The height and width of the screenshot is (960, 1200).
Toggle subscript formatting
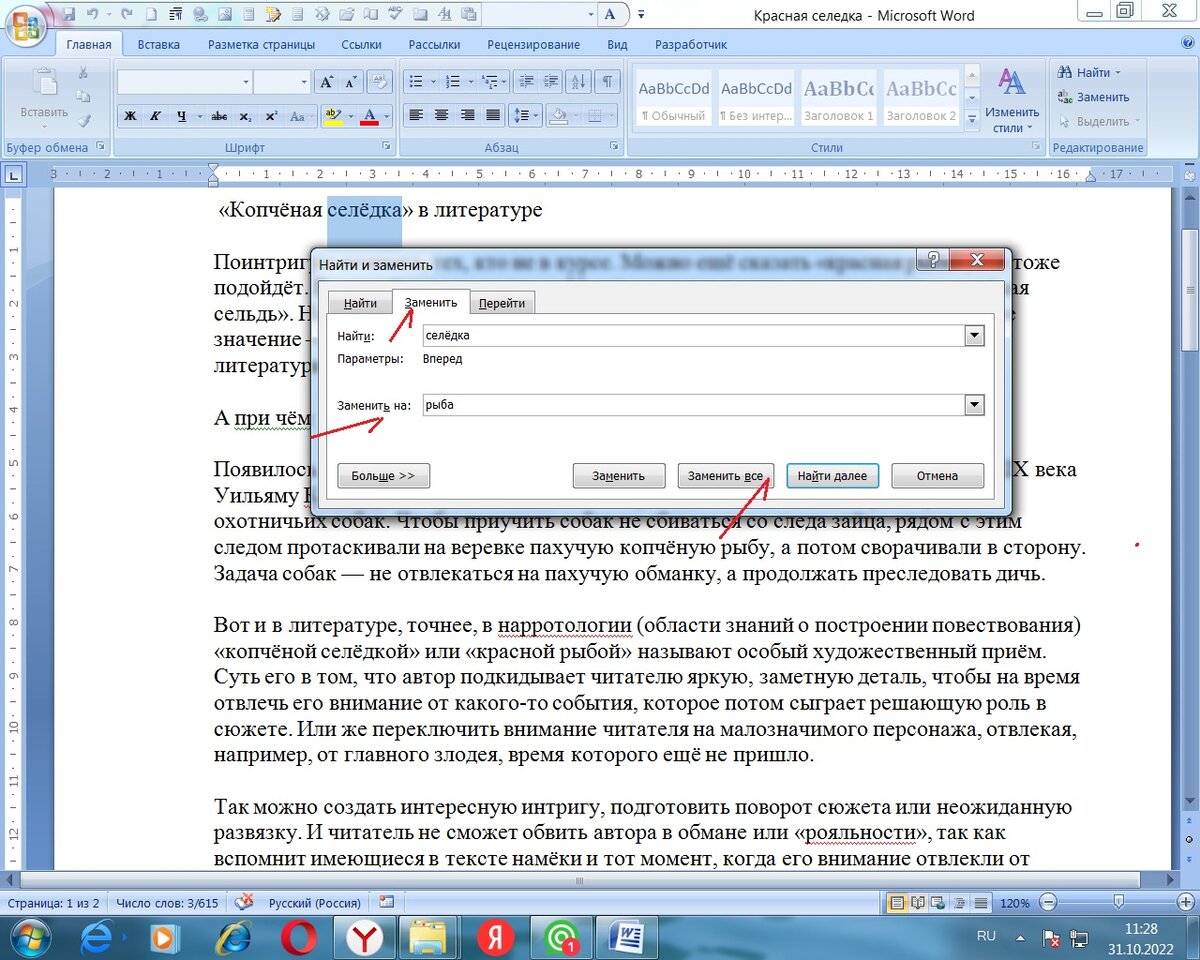(x=246, y=116)
